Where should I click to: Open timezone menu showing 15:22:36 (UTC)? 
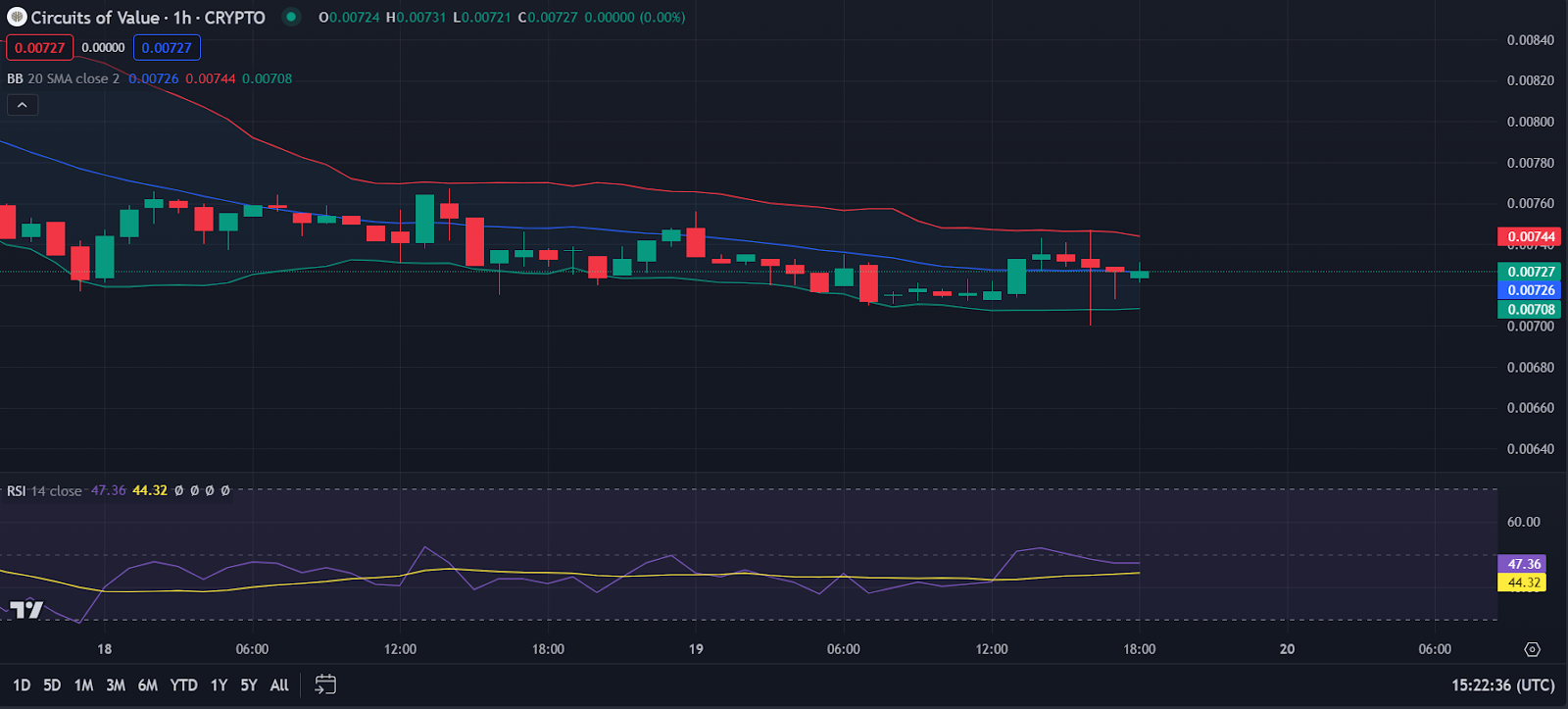tap(1502, 685)
